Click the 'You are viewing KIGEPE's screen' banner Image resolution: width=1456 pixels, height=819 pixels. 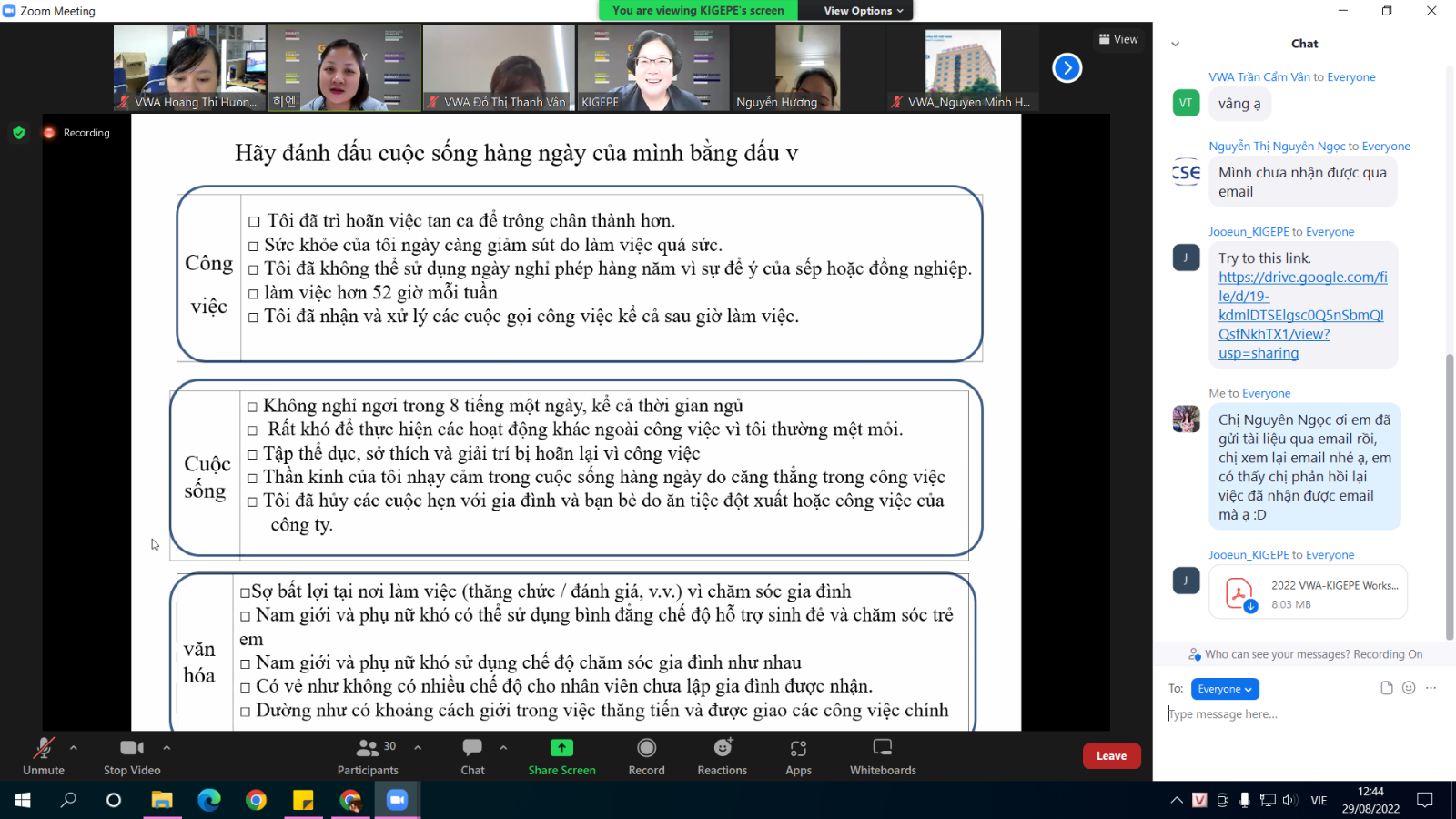[x=698, y=11]
